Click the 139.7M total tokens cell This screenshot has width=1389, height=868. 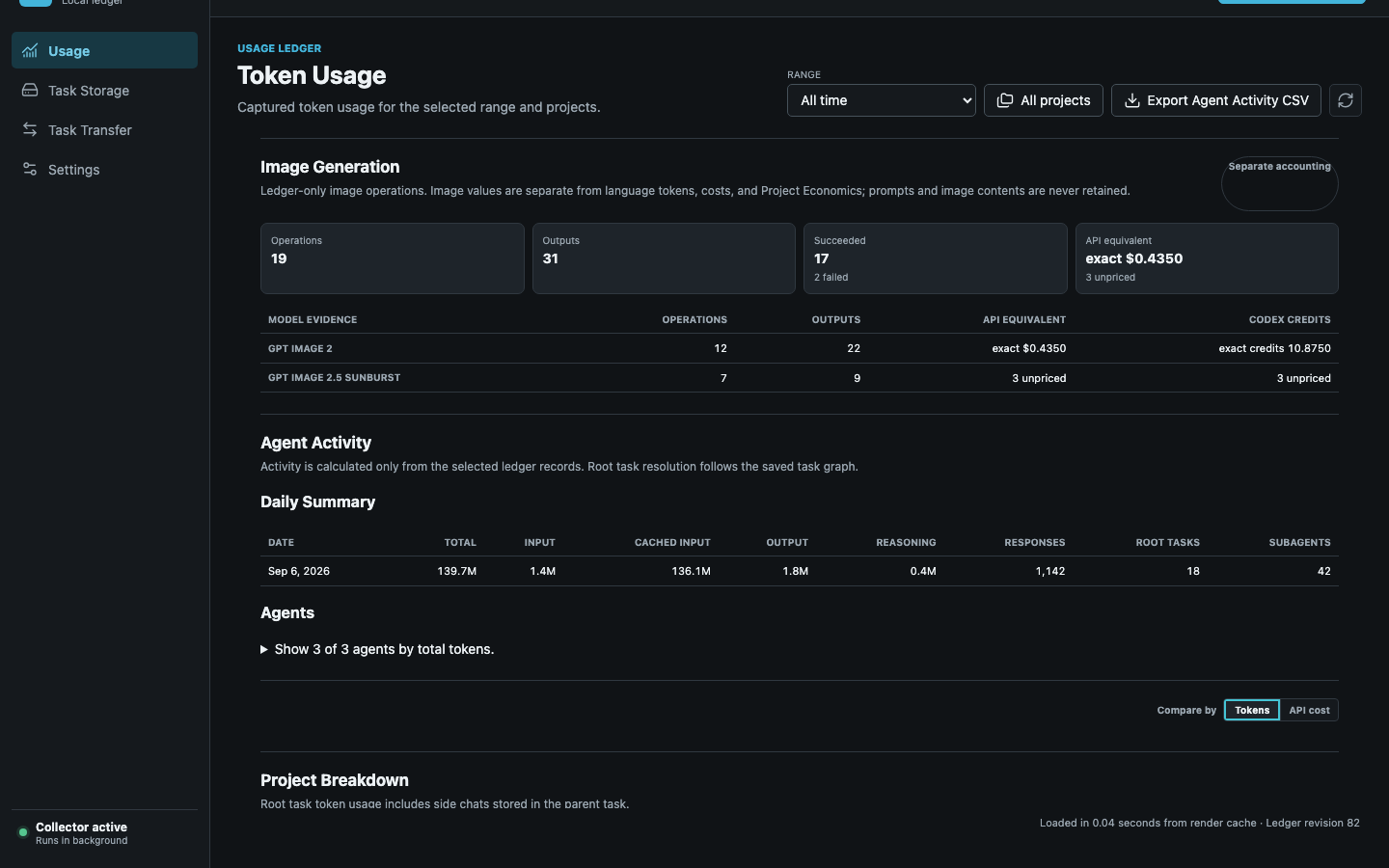point(457,571)
